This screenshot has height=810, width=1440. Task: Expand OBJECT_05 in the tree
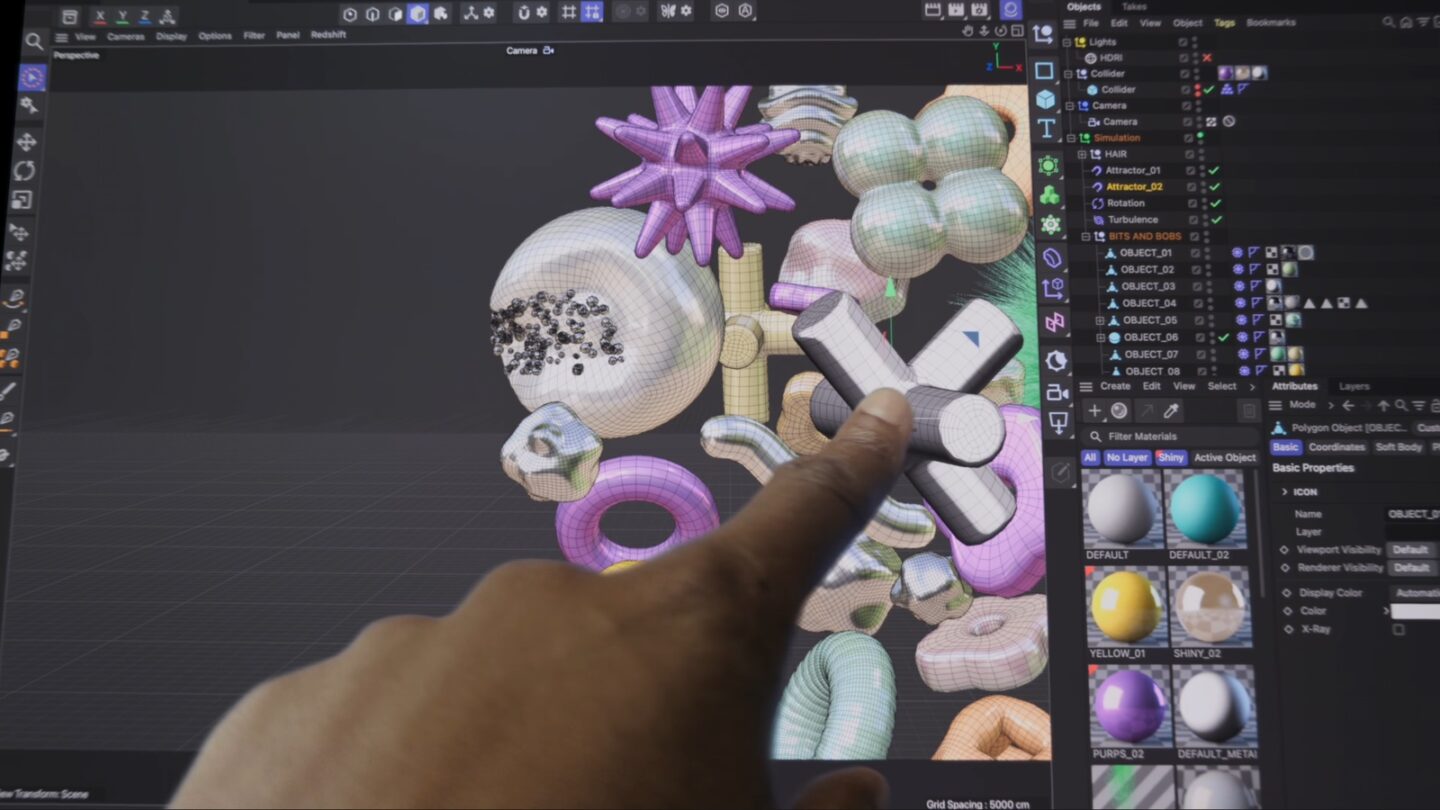pyautogui.click(x=1100, y=320)
